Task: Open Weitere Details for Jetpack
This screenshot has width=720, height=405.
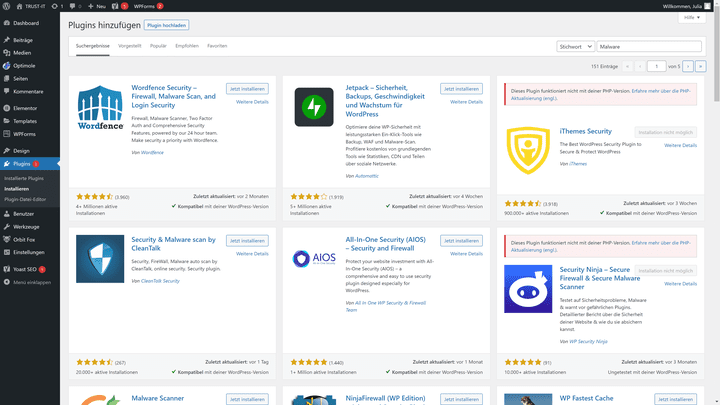Action: pos(466,102)
